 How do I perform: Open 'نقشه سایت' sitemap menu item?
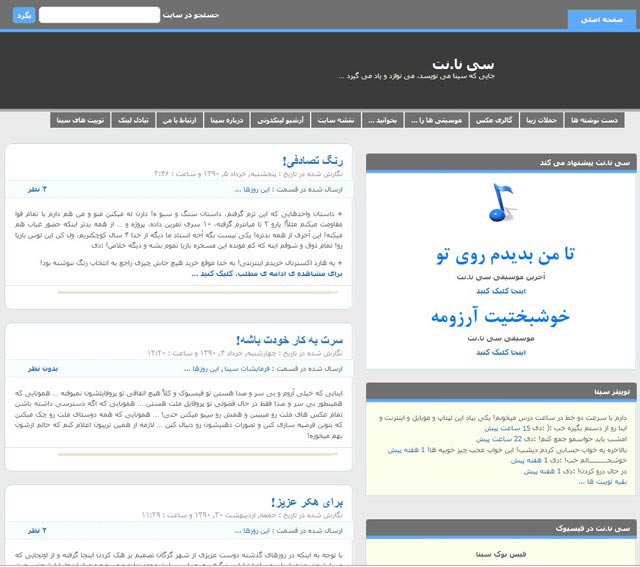[x=335, y=120]
